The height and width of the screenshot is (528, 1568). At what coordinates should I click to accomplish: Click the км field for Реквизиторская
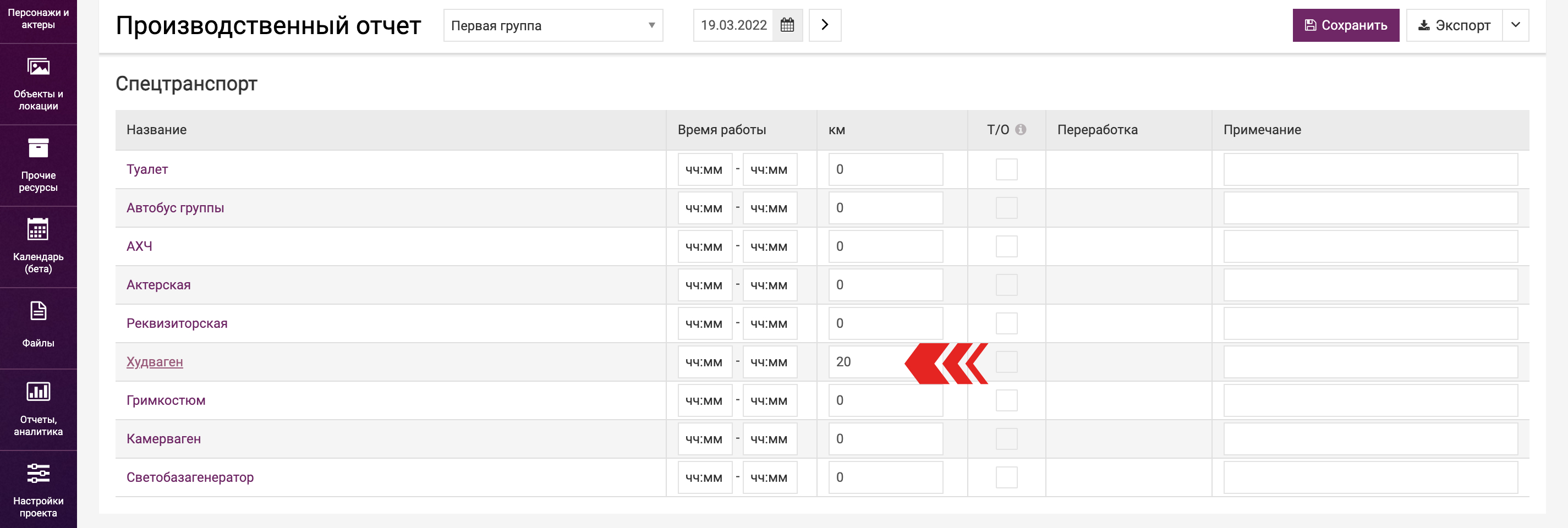(x=885, y=323)
